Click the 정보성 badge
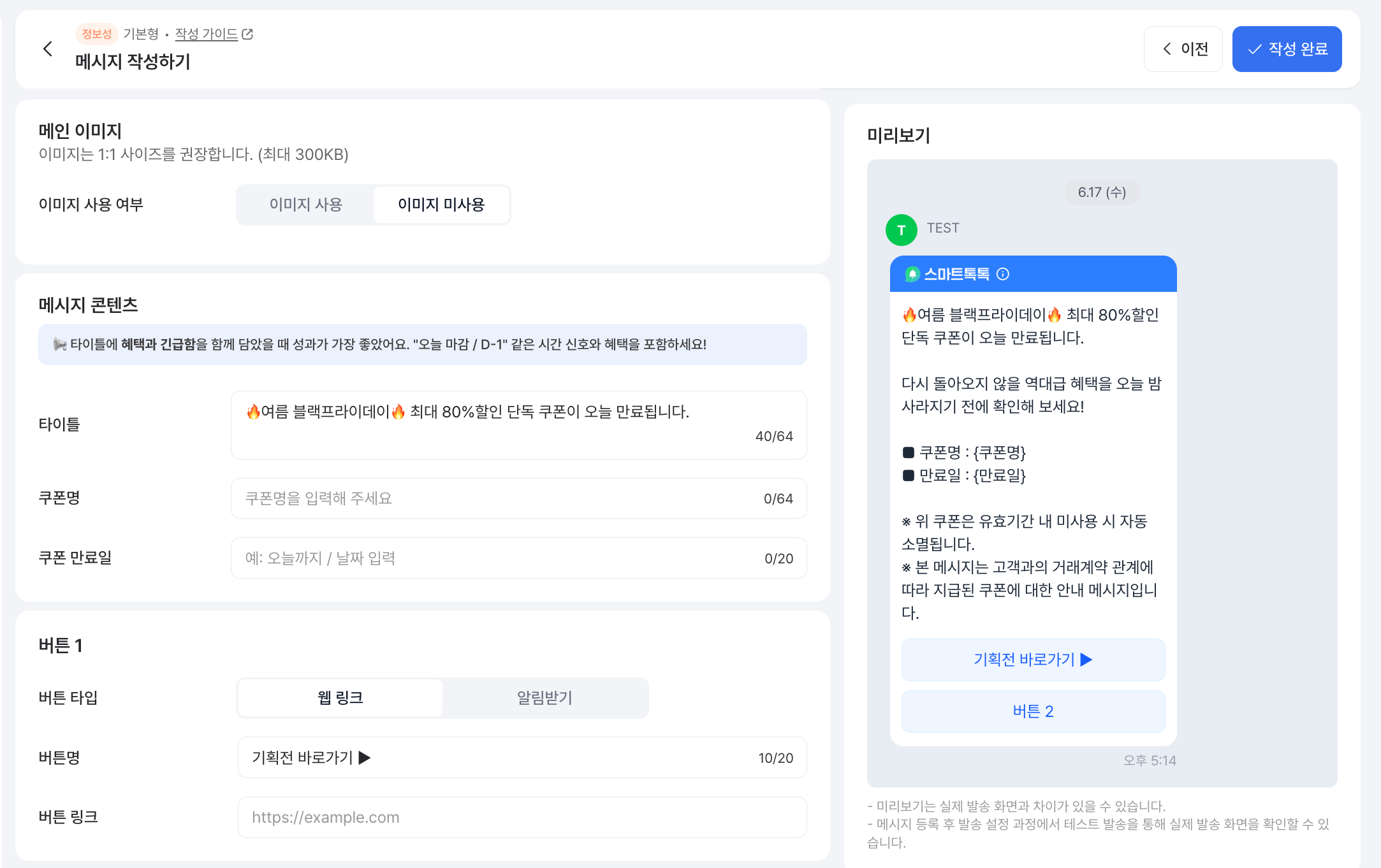 click(97, 34)
